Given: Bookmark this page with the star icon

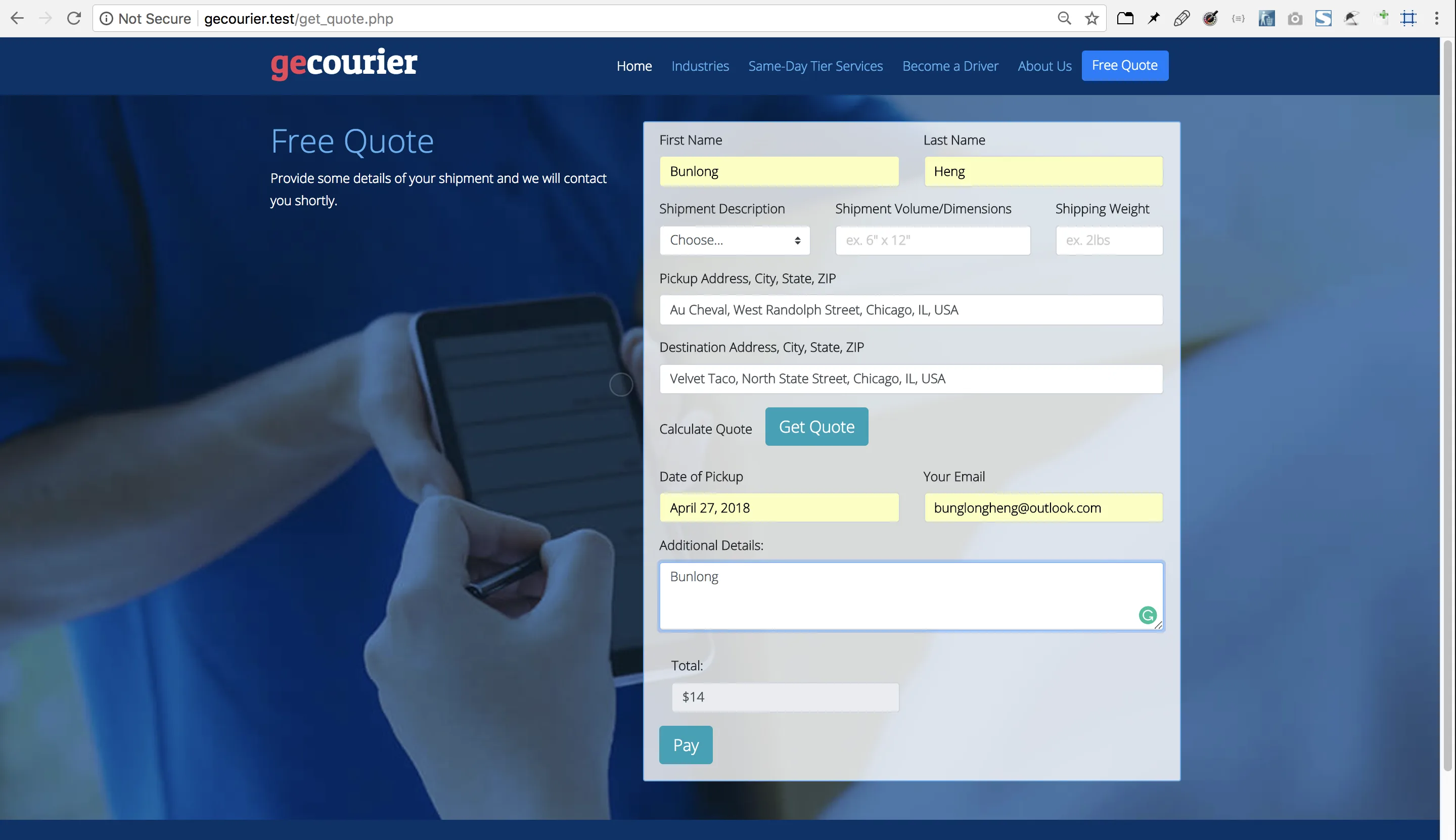Looking at the screenshot, I should coord(1090,18).
